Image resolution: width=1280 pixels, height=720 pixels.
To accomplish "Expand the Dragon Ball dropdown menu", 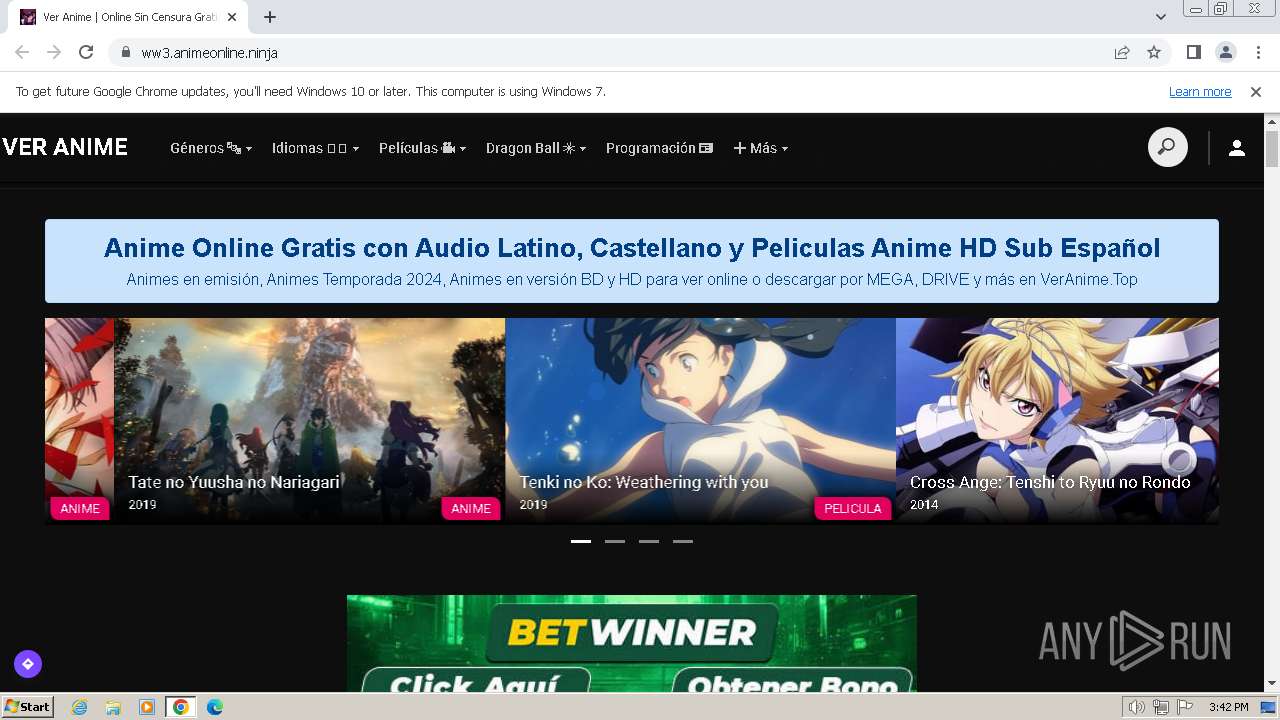I will tap(536, 148).
